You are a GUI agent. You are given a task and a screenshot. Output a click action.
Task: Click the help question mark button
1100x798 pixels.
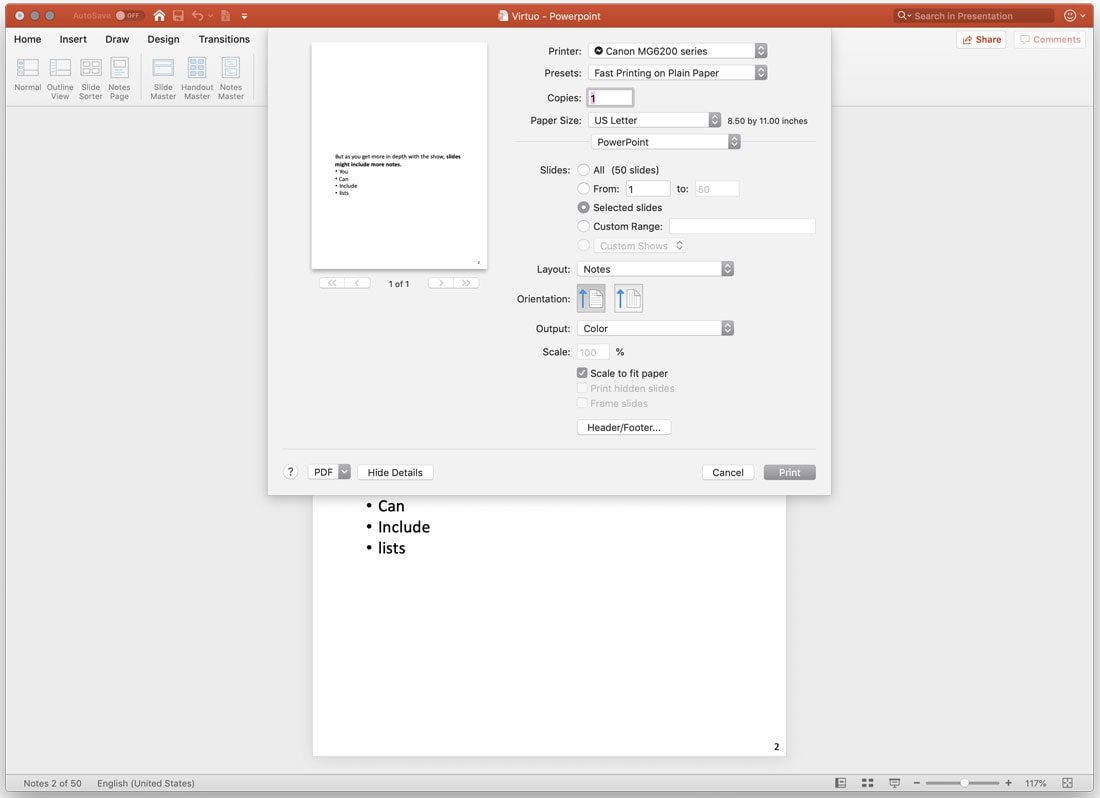291,472
